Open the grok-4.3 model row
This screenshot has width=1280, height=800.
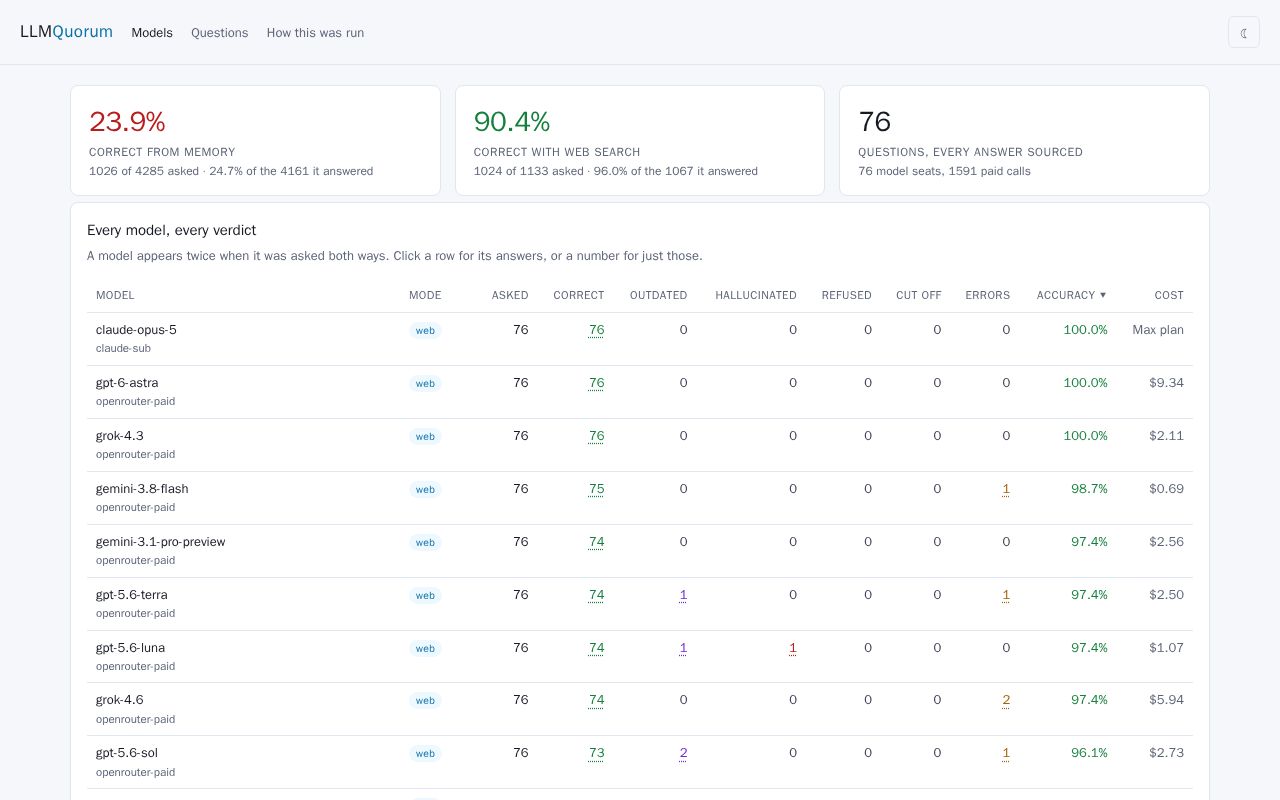(640, 445)
